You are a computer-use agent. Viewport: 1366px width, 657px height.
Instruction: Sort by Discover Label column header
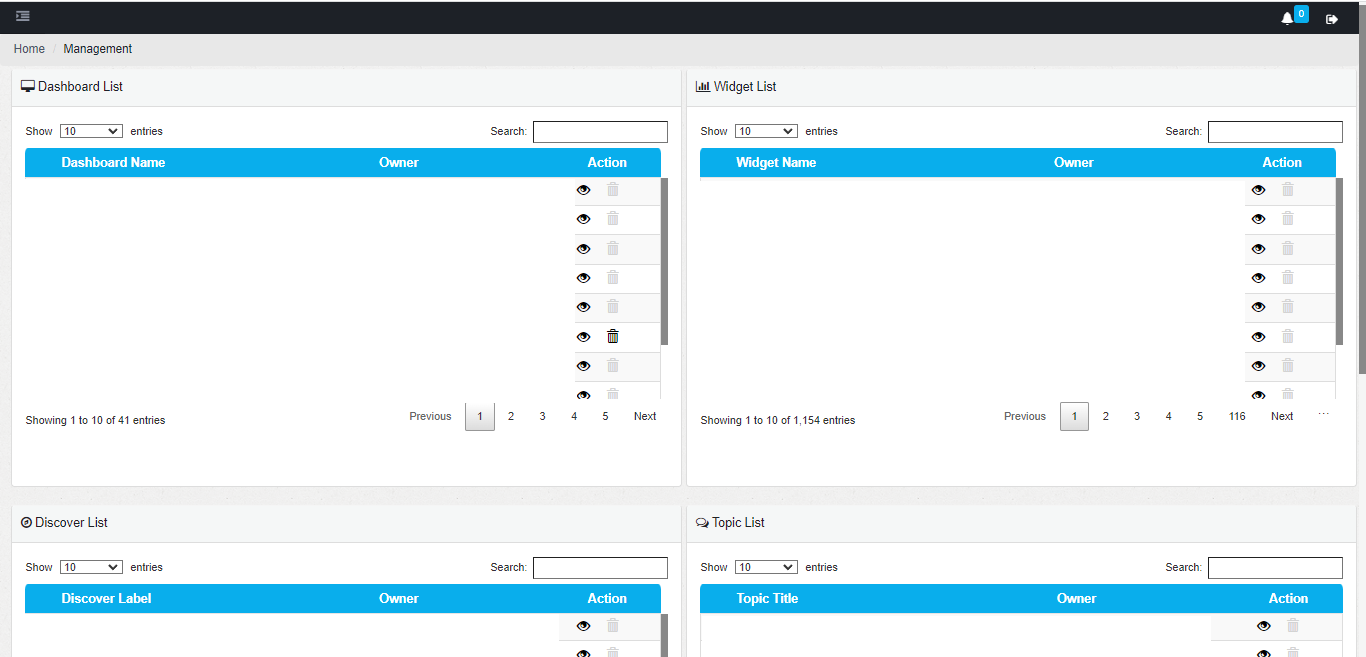106,599
